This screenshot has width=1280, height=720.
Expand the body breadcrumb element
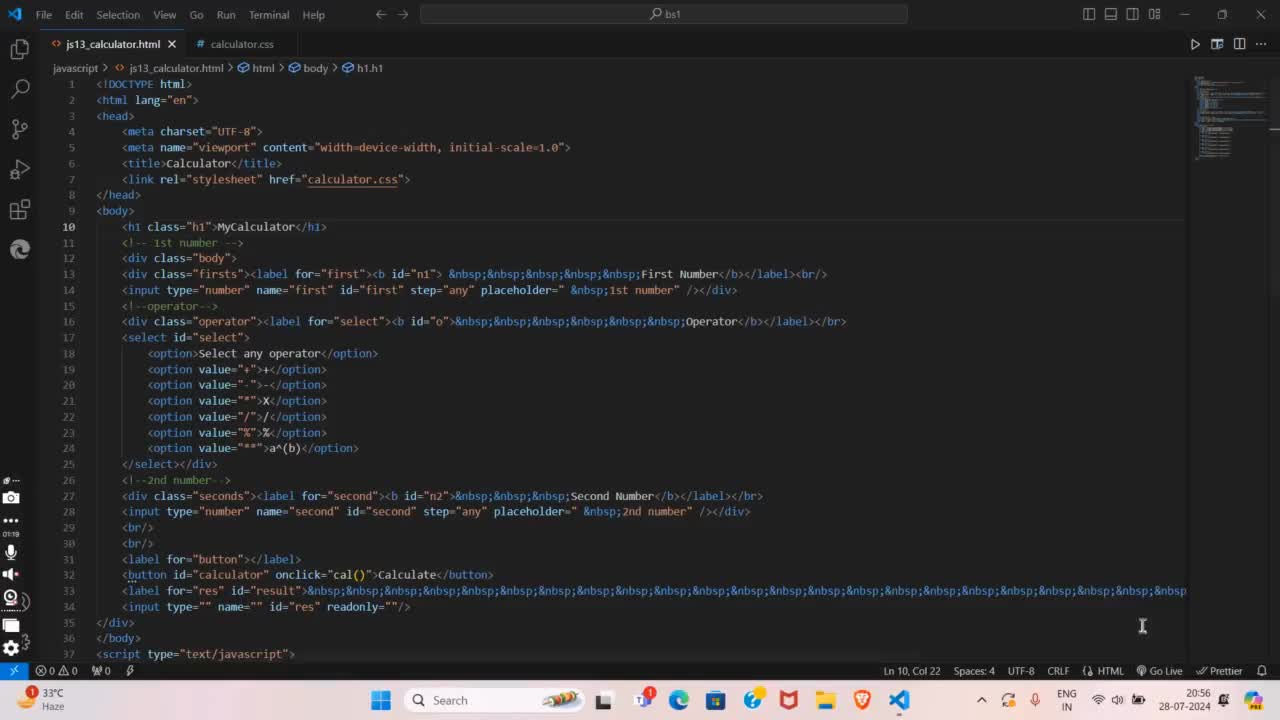pyautogui.click(x=309, y=68)
